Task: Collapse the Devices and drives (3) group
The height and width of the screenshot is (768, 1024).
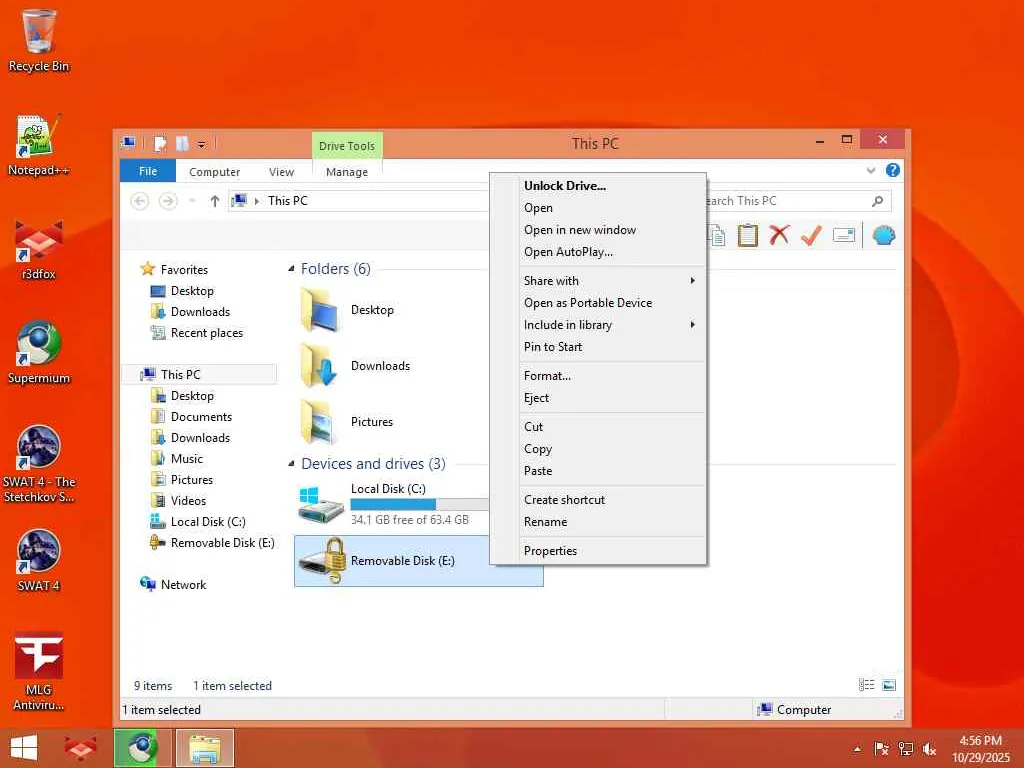Action: [291, 464]
